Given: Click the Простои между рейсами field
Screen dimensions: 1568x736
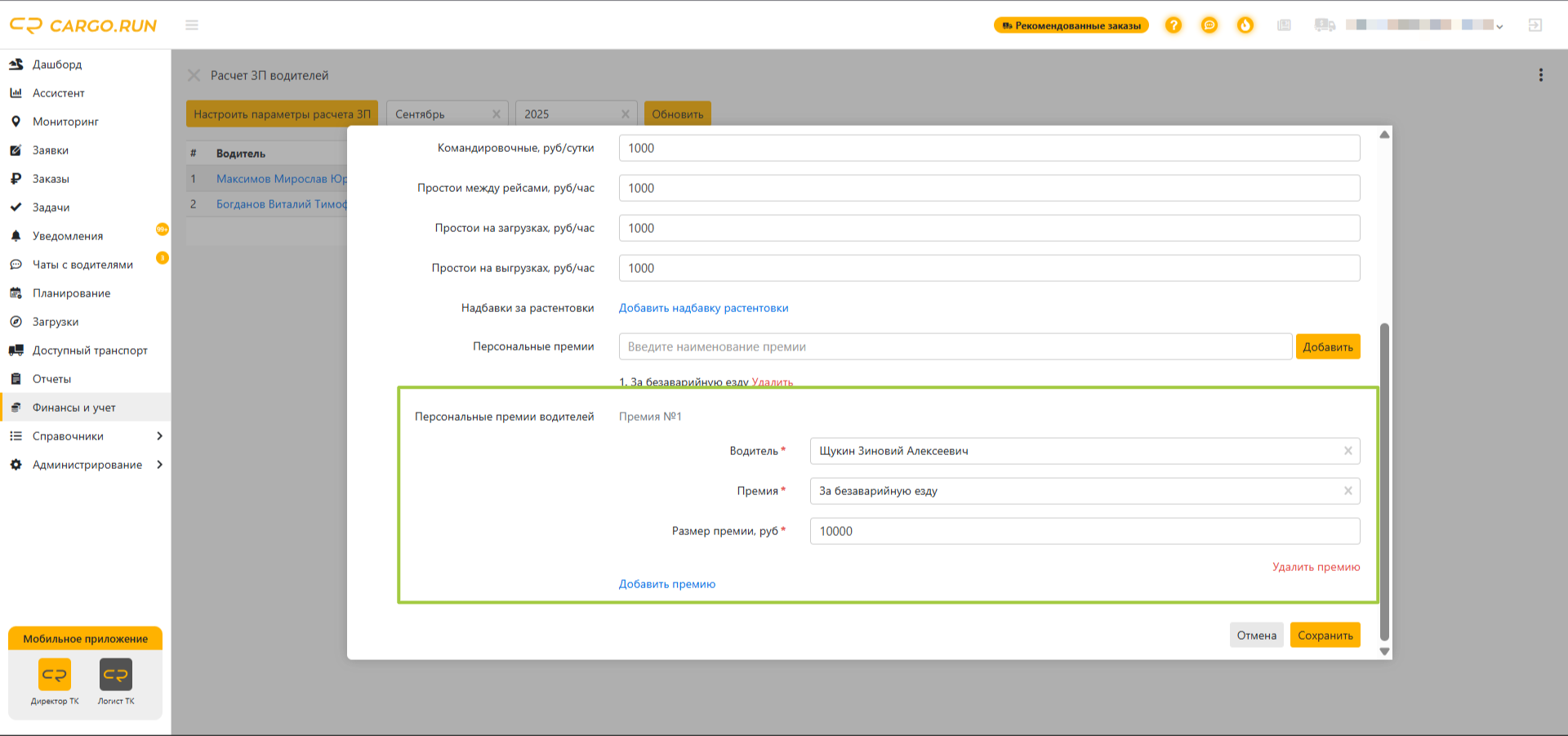Looking at the screenshot, I should click(989, 188).
